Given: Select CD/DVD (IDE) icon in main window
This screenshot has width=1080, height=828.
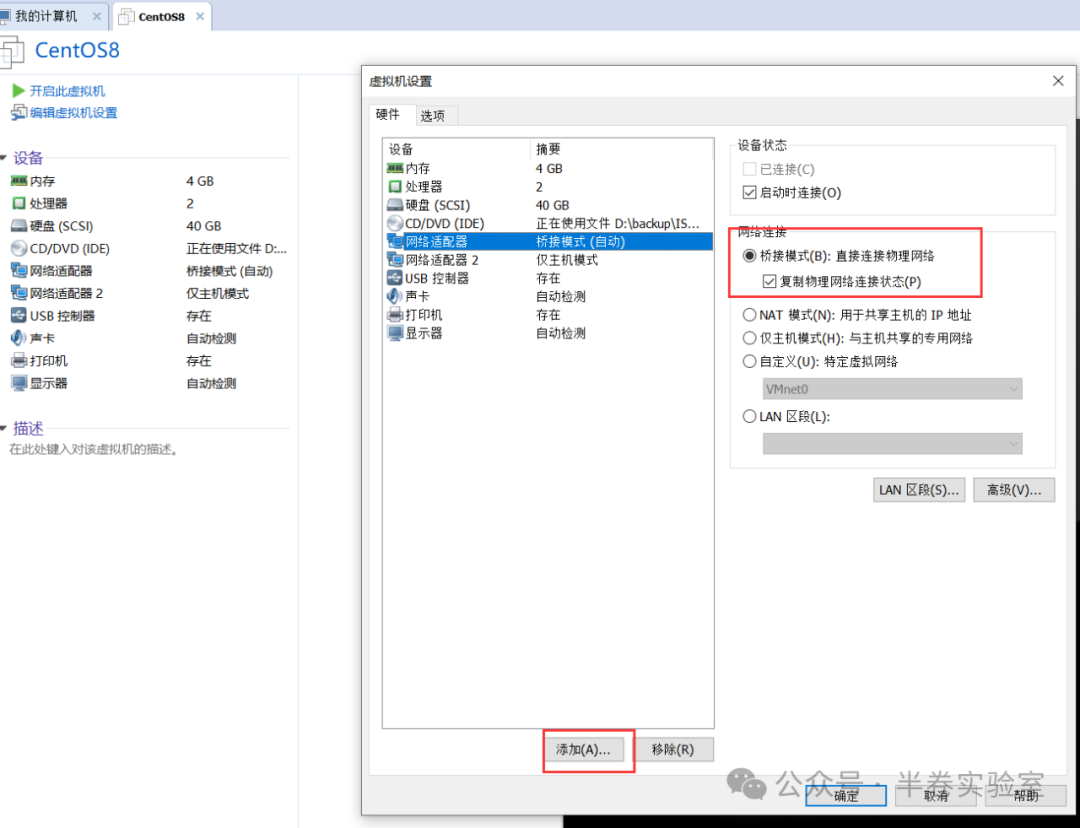Looking at the screenshot, I should [19, 248].
